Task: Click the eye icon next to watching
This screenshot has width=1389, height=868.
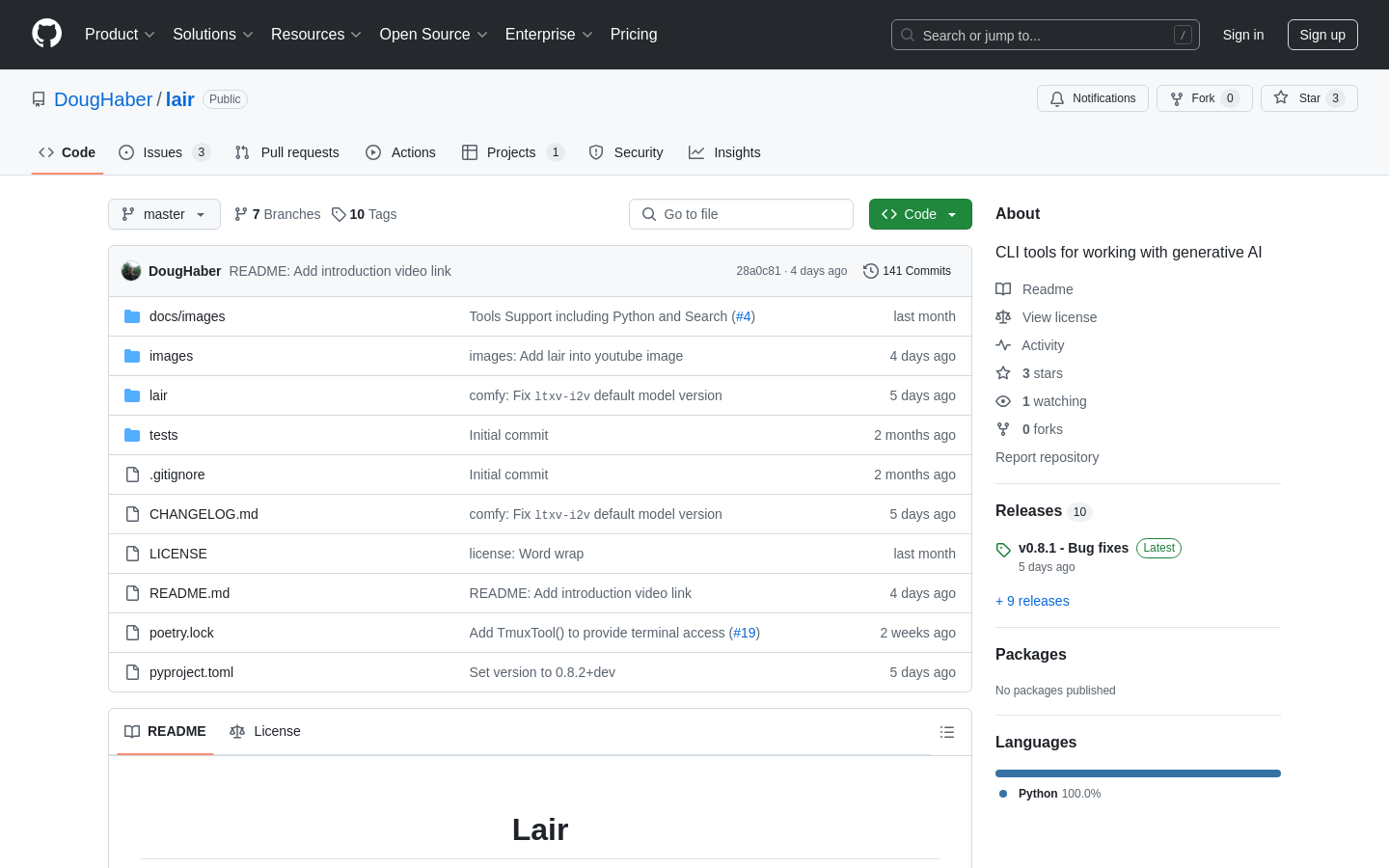Action: (x=1003, y=401)
